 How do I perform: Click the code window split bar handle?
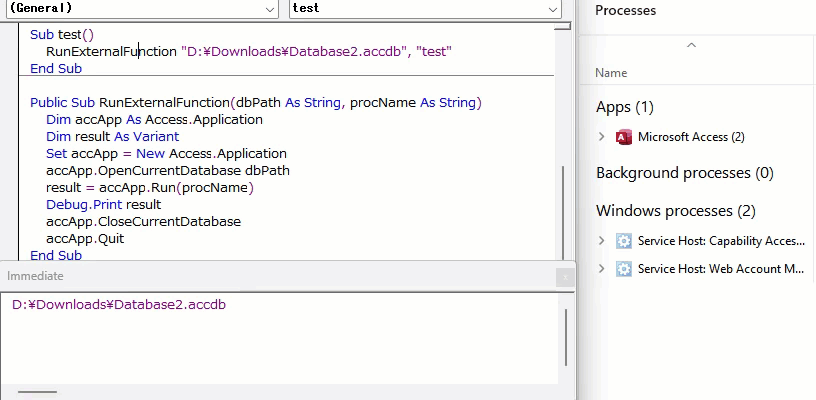click(563, 26)
